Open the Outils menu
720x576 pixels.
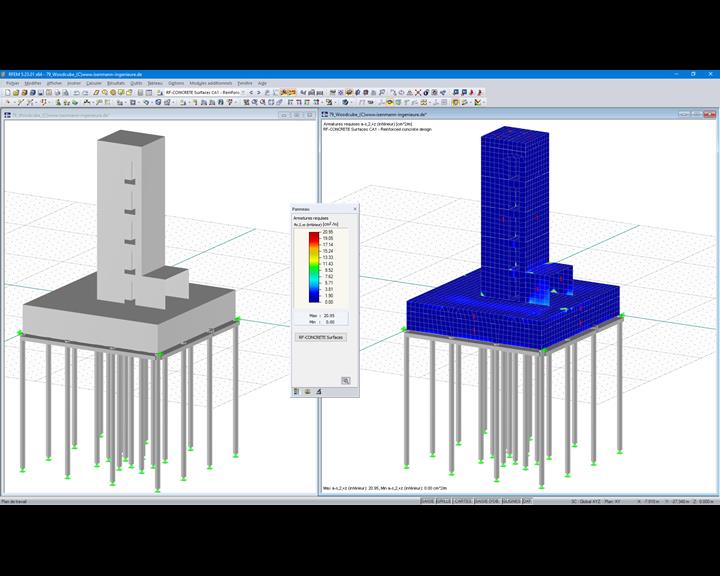click(136, 83)
